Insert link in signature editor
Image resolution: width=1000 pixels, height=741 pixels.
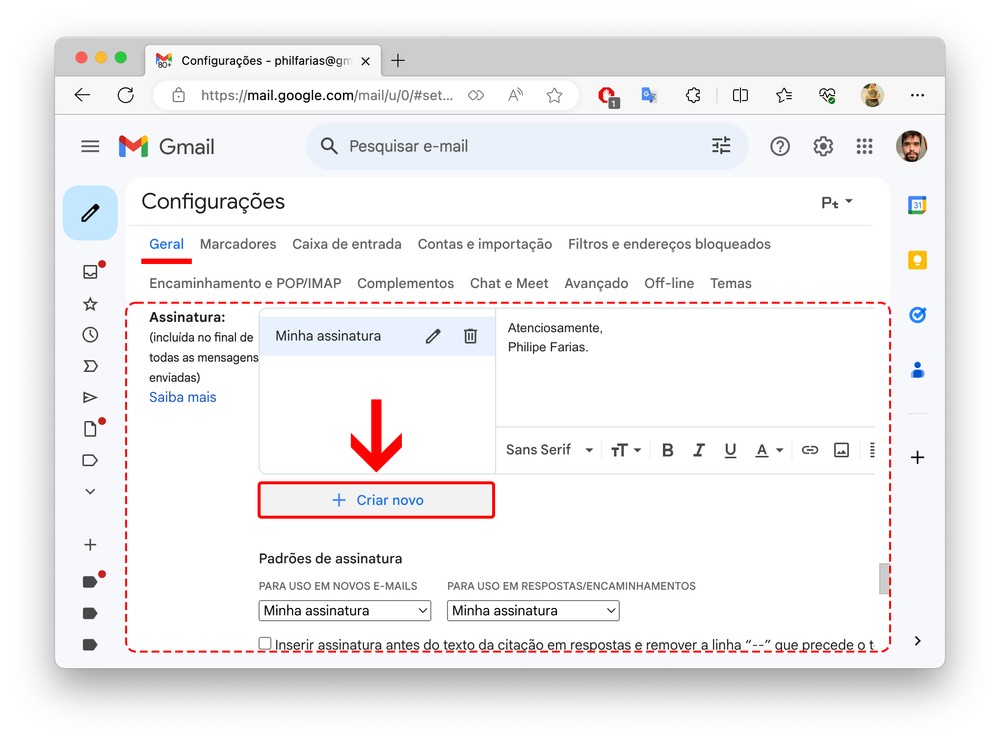(x=809, y=450)
